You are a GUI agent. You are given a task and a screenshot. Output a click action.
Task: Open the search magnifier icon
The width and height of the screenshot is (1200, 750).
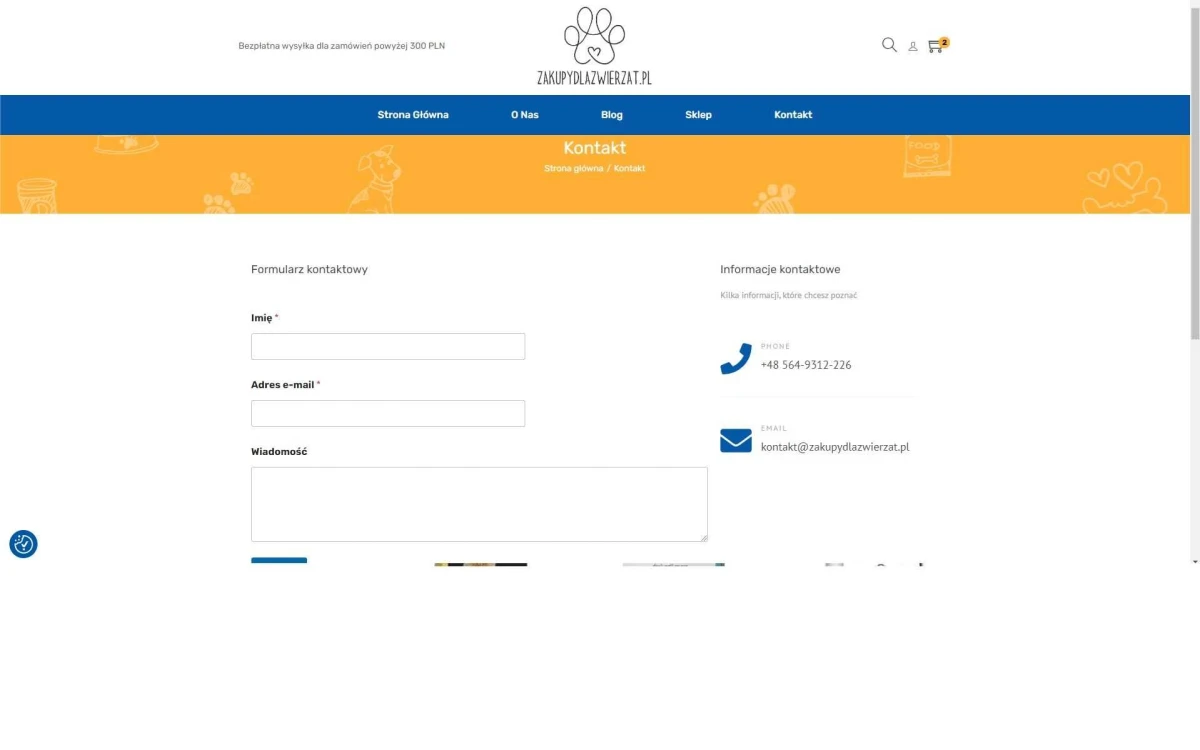[x=889, y=45]
